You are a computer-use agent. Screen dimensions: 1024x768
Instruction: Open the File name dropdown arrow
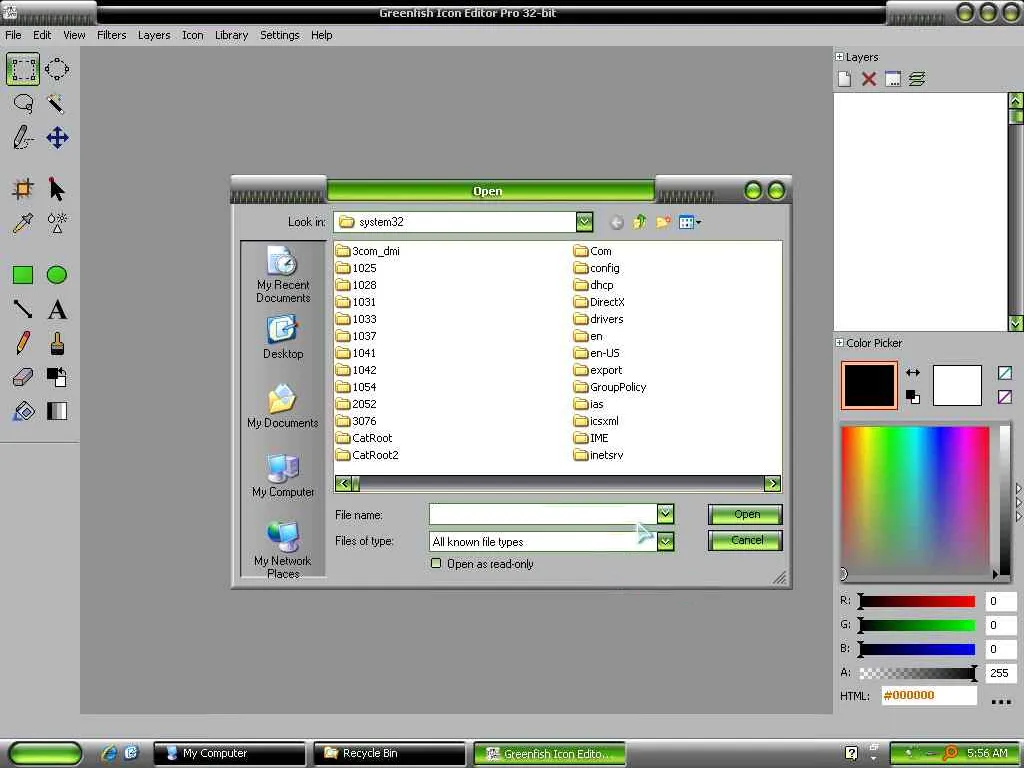[x=665, y=514]
